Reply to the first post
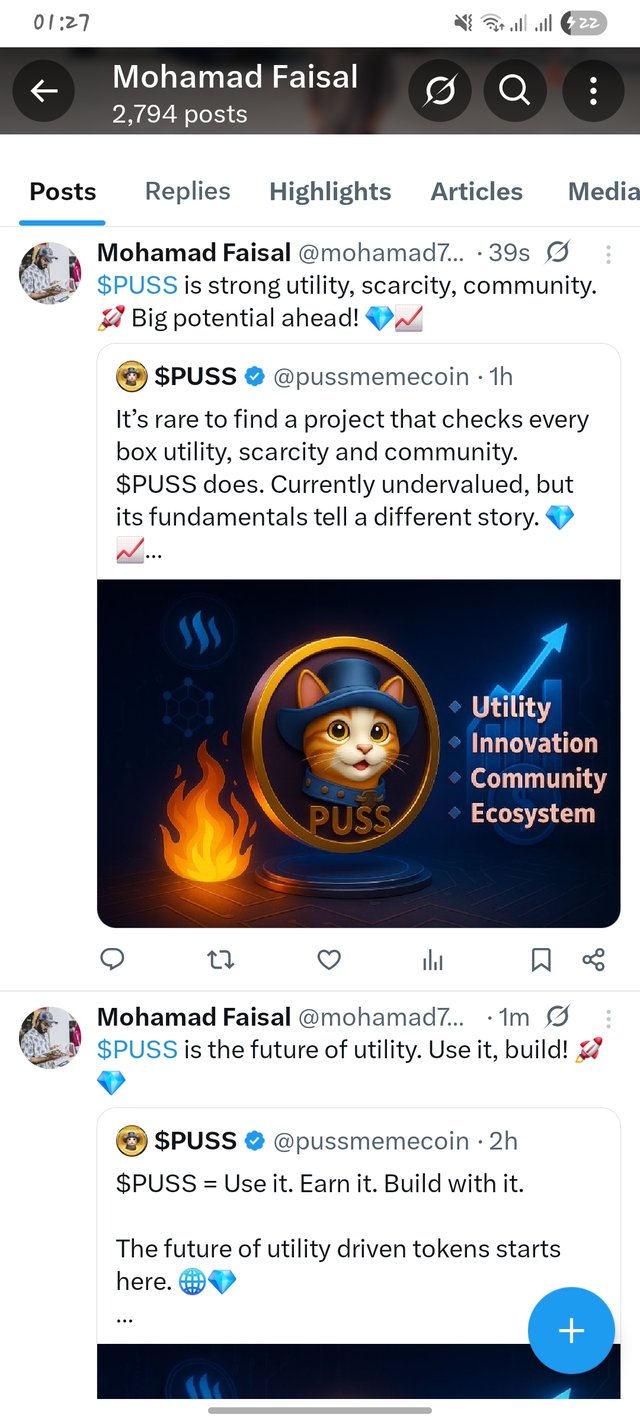Screen dimensions: 640x1422 [113, 960]
